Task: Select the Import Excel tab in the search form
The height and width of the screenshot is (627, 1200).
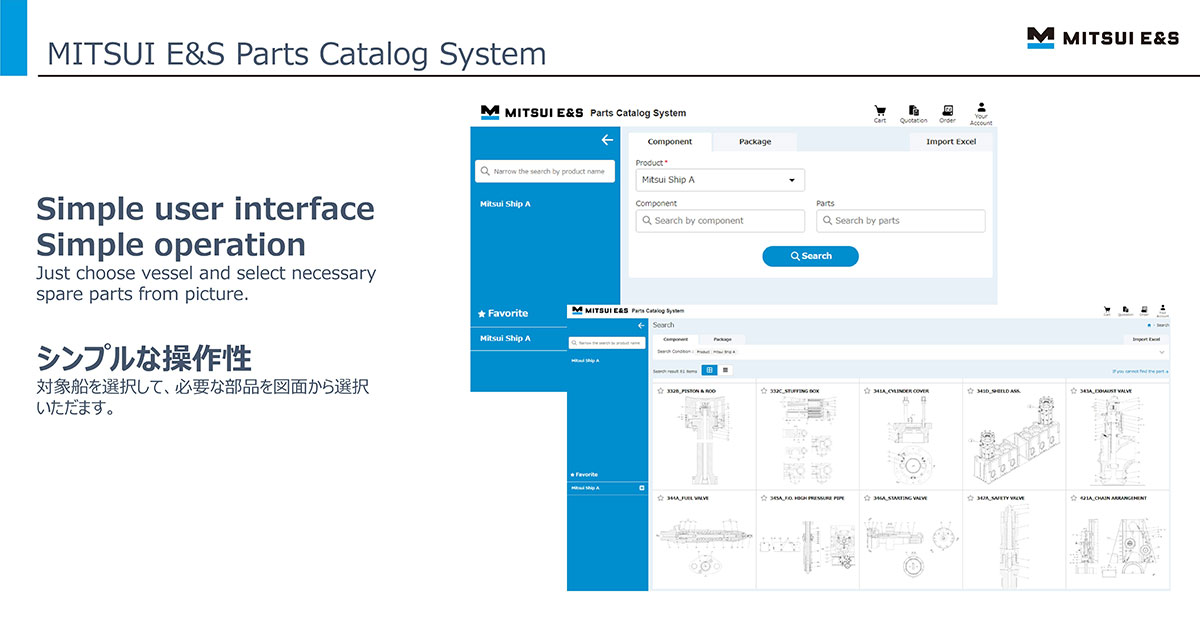Action: tap(950, 142)
